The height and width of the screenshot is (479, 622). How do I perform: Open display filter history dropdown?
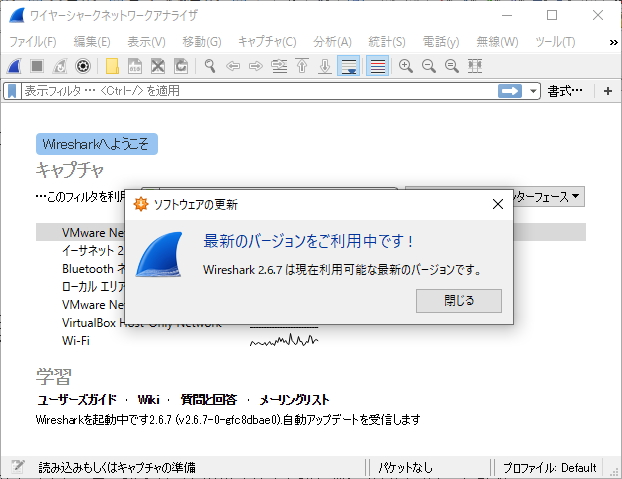(x=533, y=91)
